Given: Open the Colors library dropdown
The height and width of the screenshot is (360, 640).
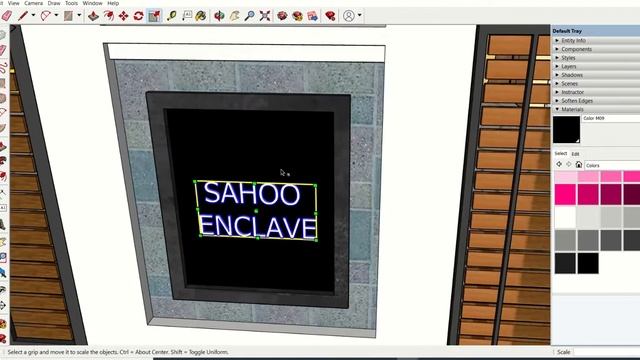Looking at the screenshot, I should (x=612, y=165).
